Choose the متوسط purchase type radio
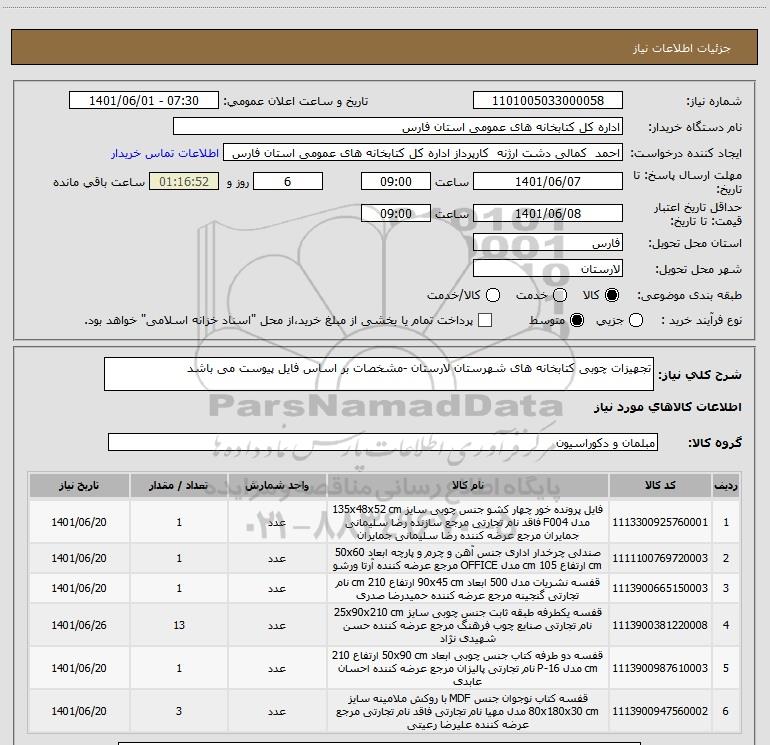770x745 pixels. 577,320
